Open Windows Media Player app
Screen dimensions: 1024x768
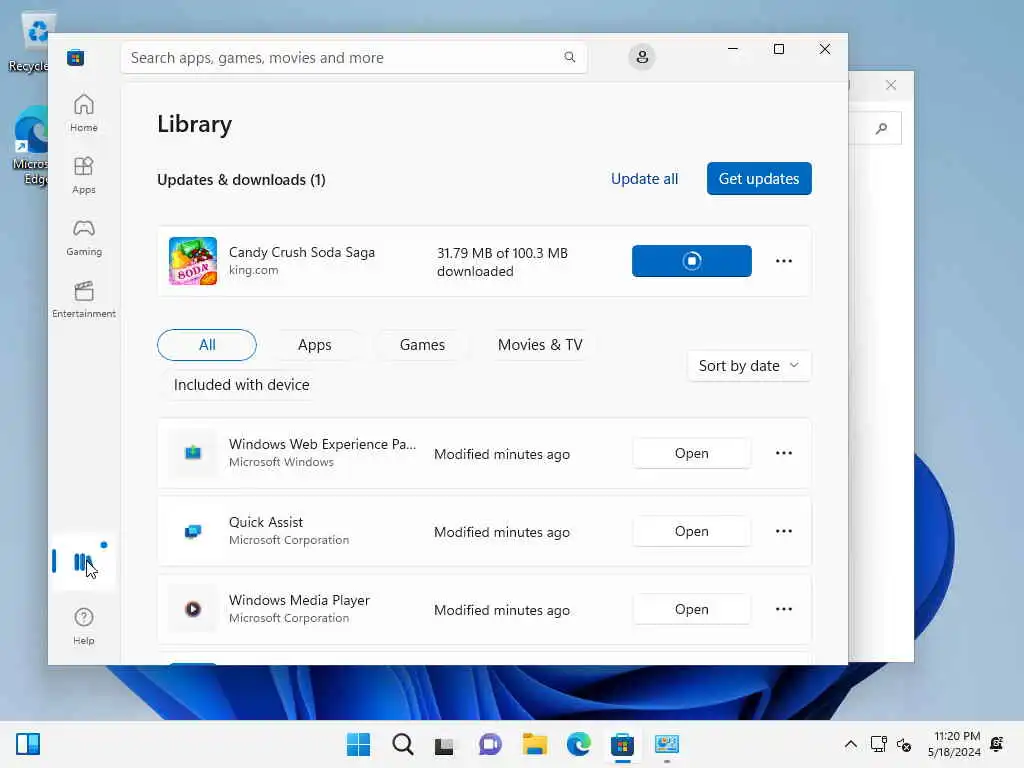click(x=692, y=609)
